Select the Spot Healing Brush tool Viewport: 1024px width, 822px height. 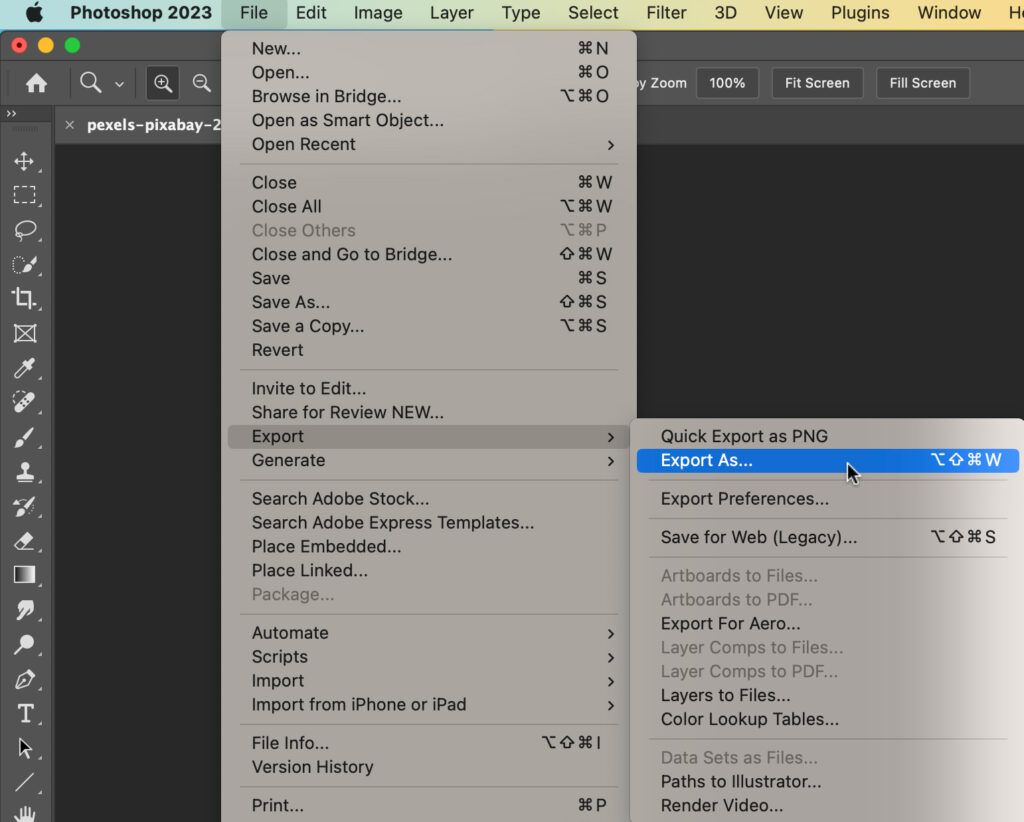24,402
